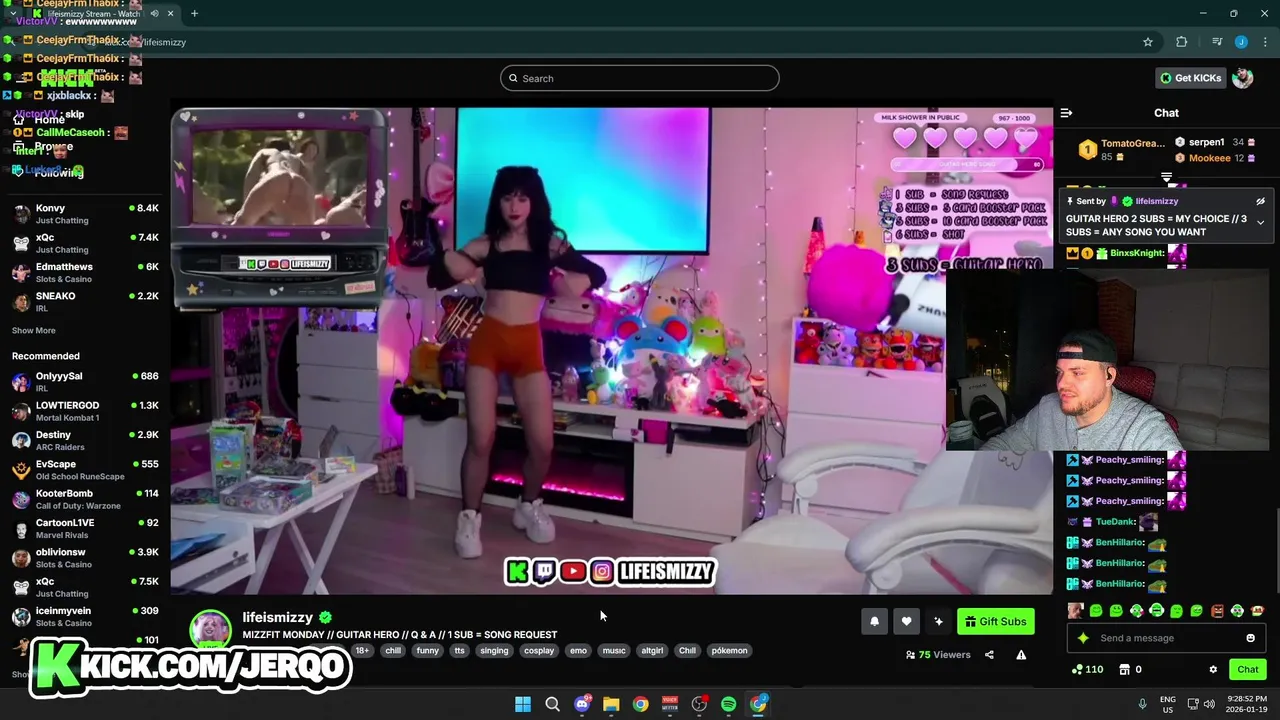Open the chat settings gear
Screen dimensions: 1280x720
1213,669
